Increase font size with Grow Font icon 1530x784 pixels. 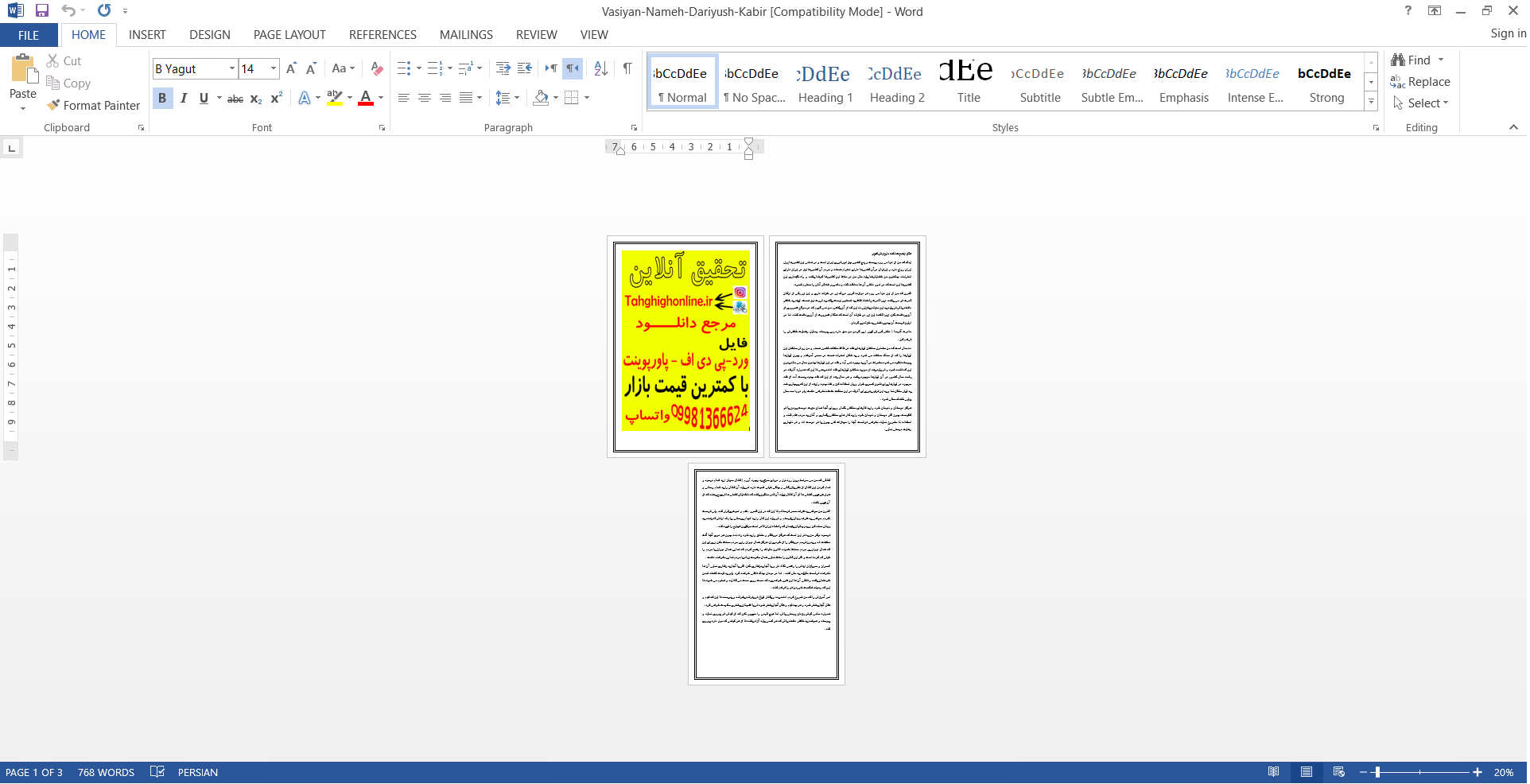(x=291, y=68)
